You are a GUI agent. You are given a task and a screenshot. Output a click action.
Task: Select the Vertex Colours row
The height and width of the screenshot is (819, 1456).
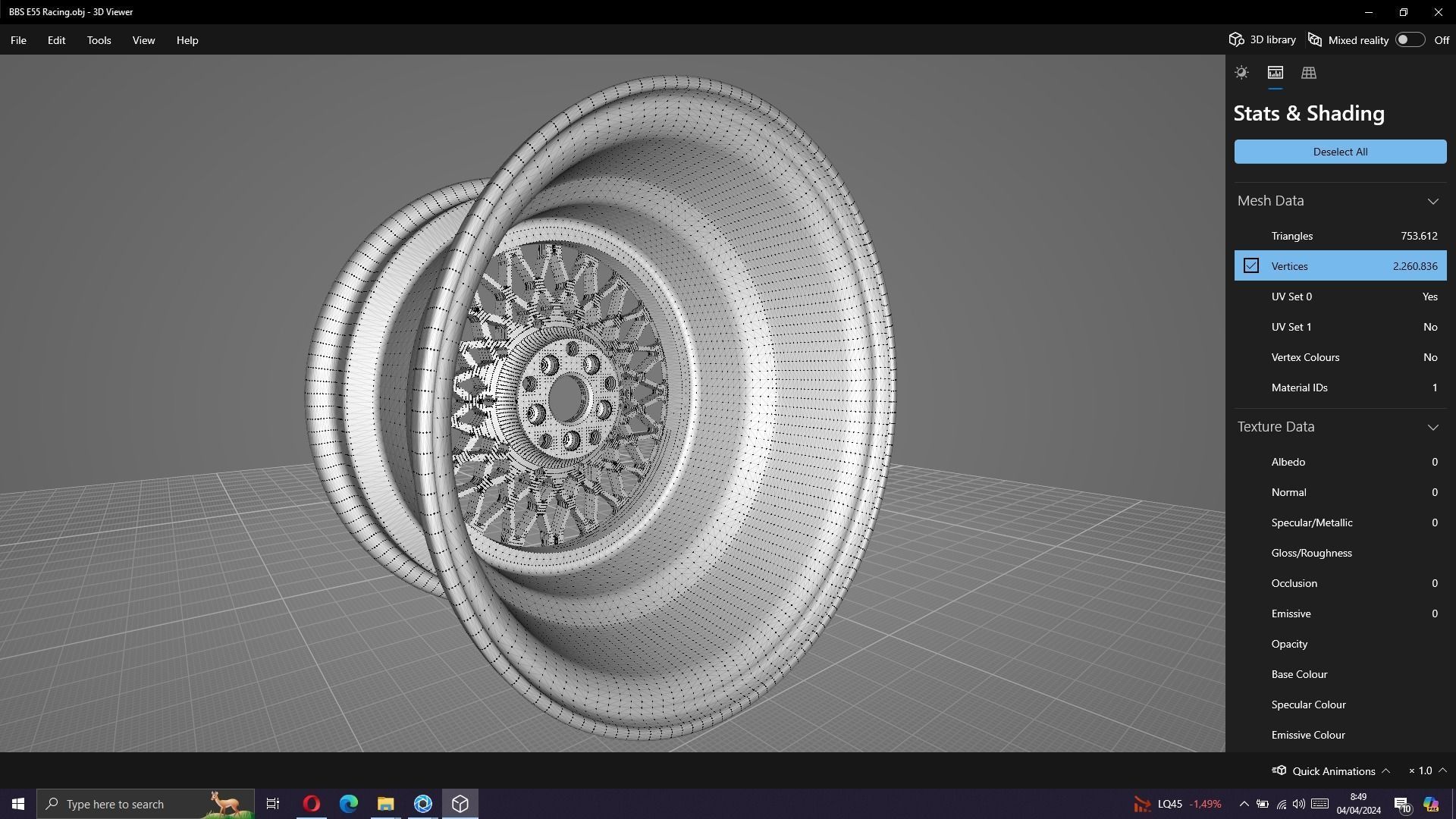tap(1340, 357)
